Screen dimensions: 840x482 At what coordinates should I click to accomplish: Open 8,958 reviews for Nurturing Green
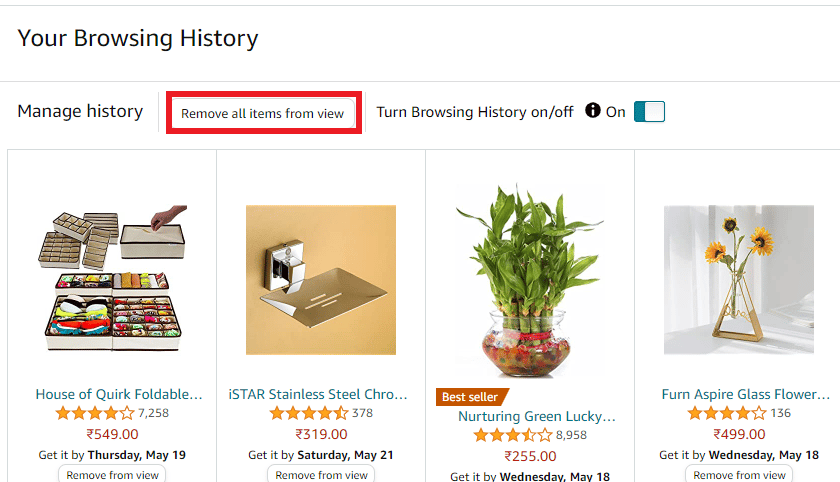[x=574, y=435]
